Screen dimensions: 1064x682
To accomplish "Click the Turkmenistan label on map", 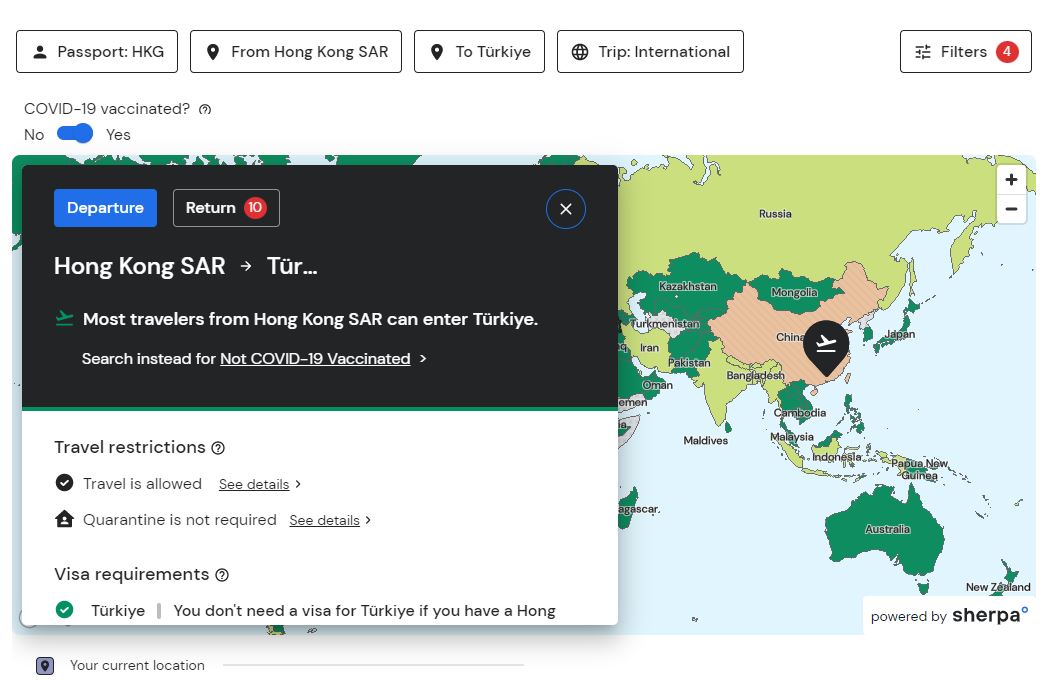I will 665,324.
